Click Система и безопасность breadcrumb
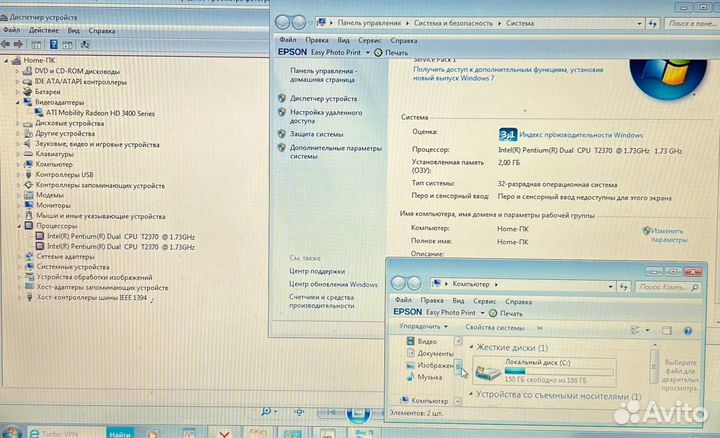The width and height of the screenshot is (720, 438). point(453,23)
